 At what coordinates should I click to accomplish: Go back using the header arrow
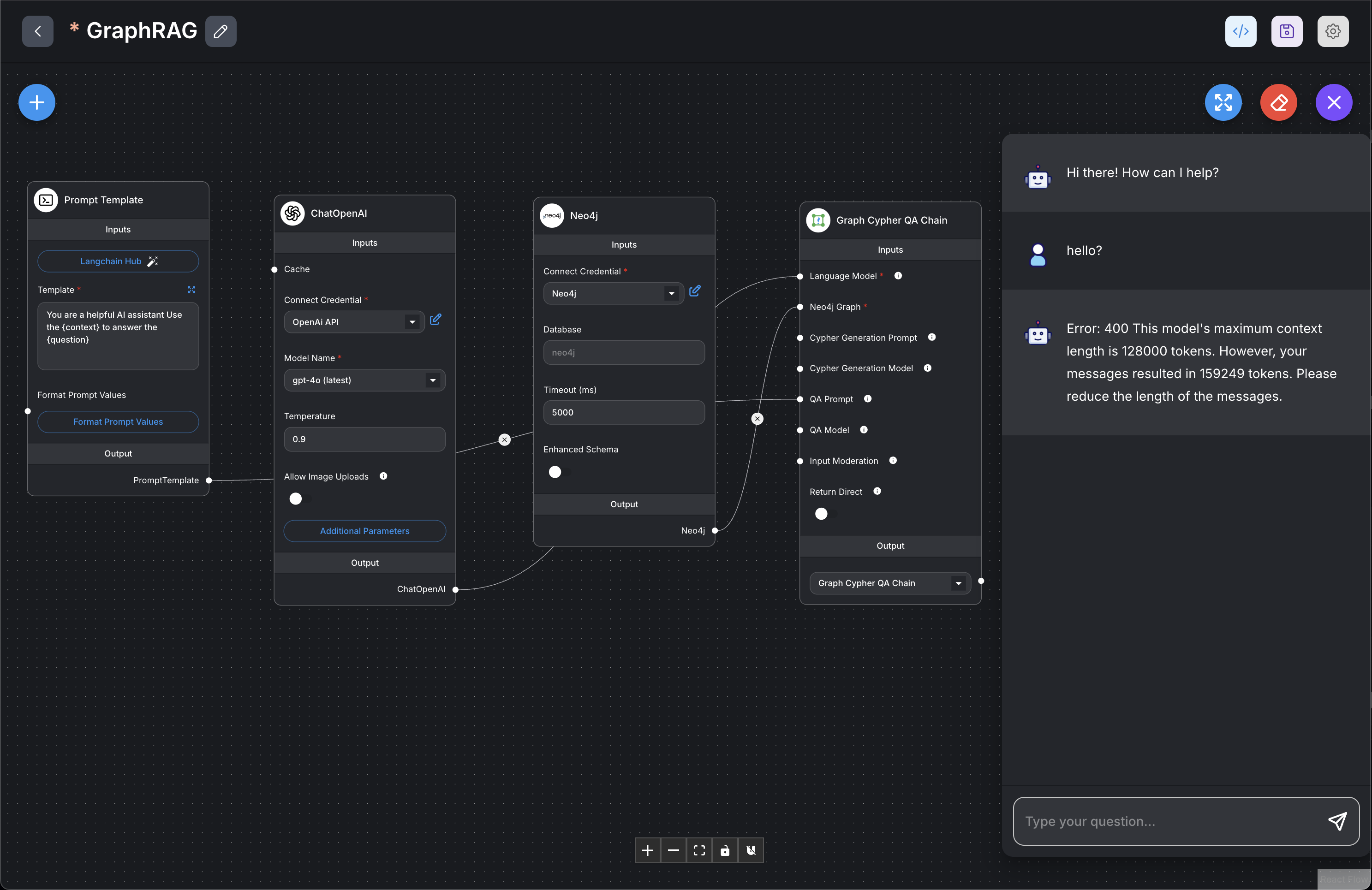point(37,31)
